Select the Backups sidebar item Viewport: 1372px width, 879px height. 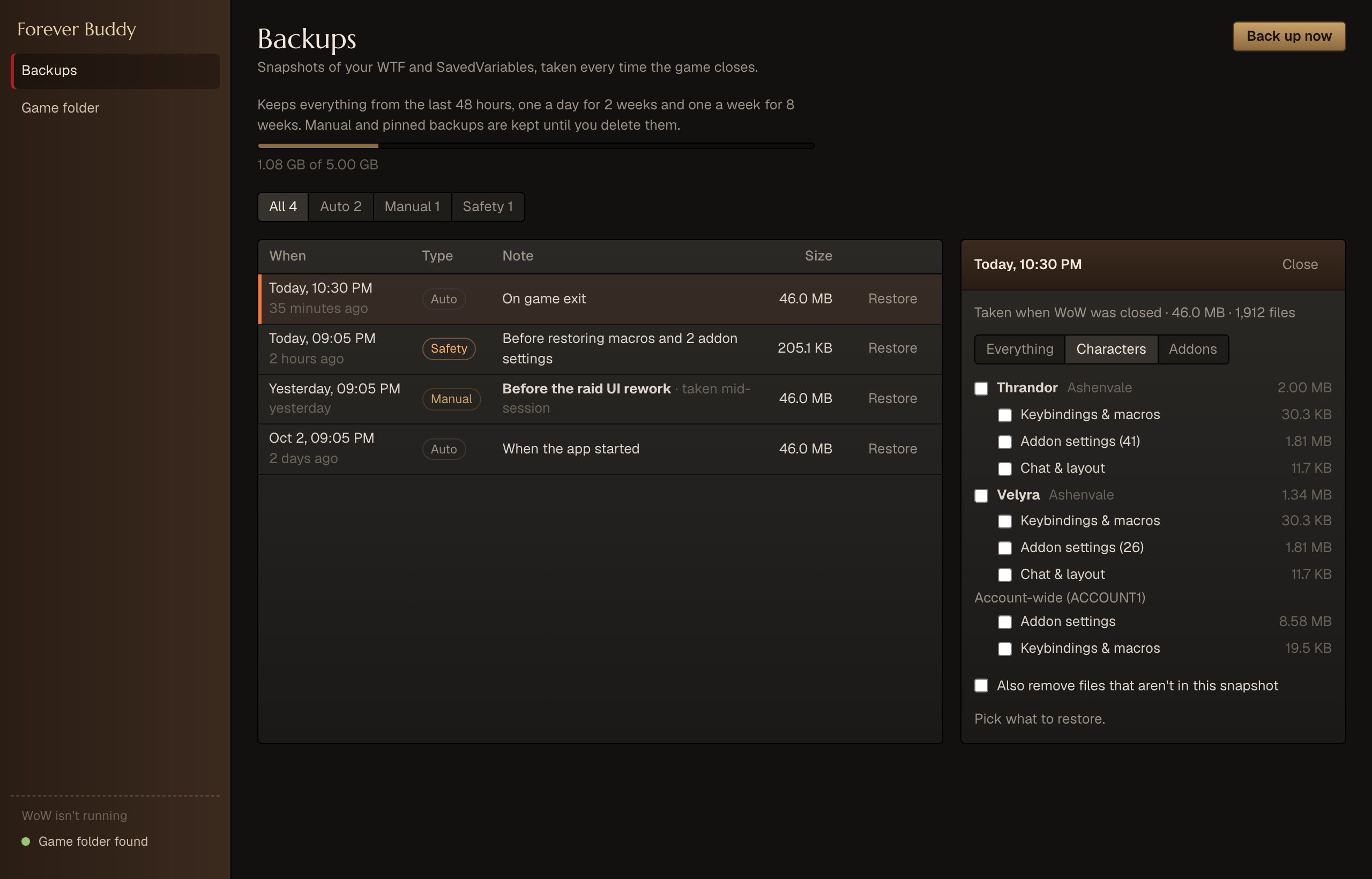coord(115,71)
